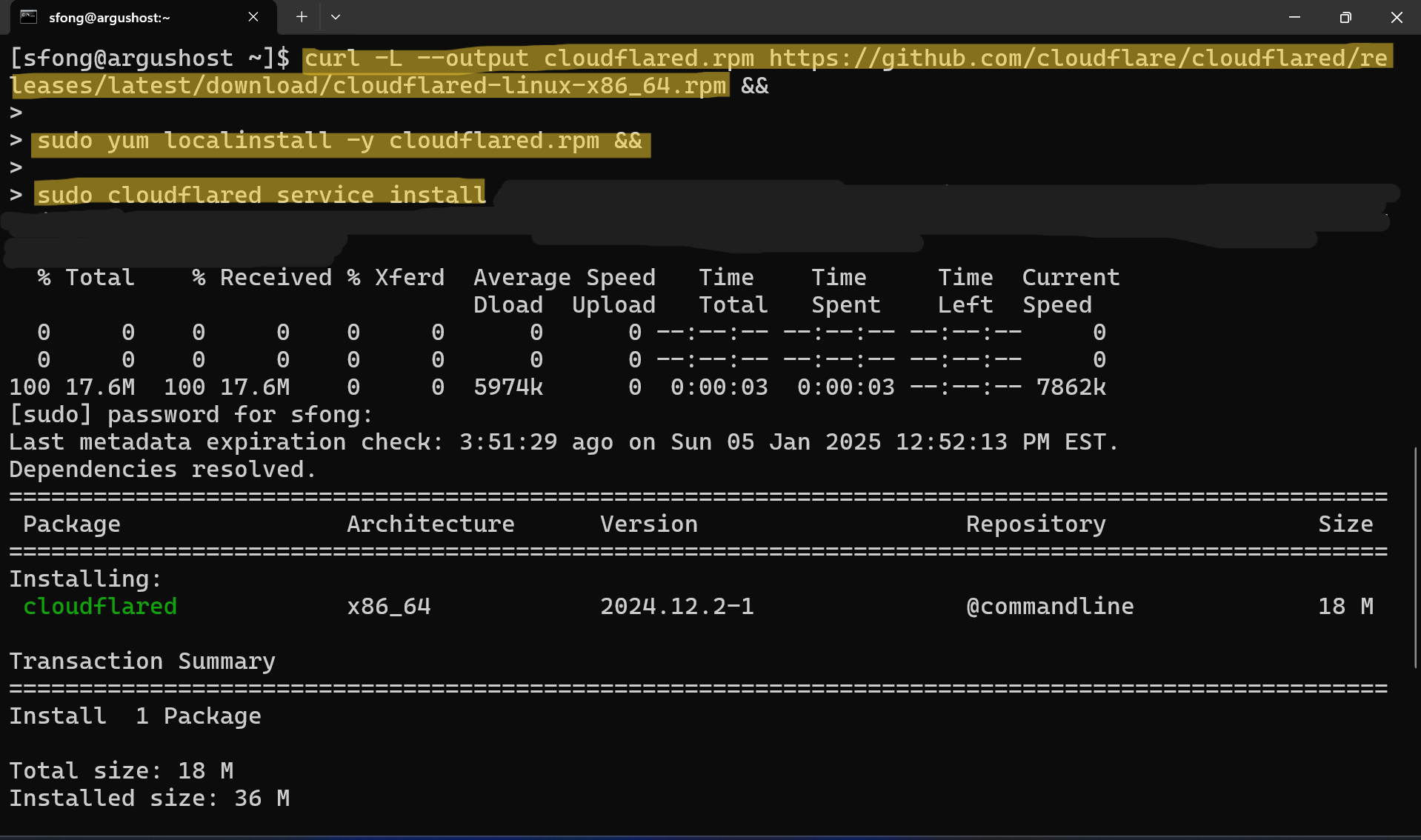
Task: Click the '[sudo] password for sfong:' line
Action: [191, 415]
